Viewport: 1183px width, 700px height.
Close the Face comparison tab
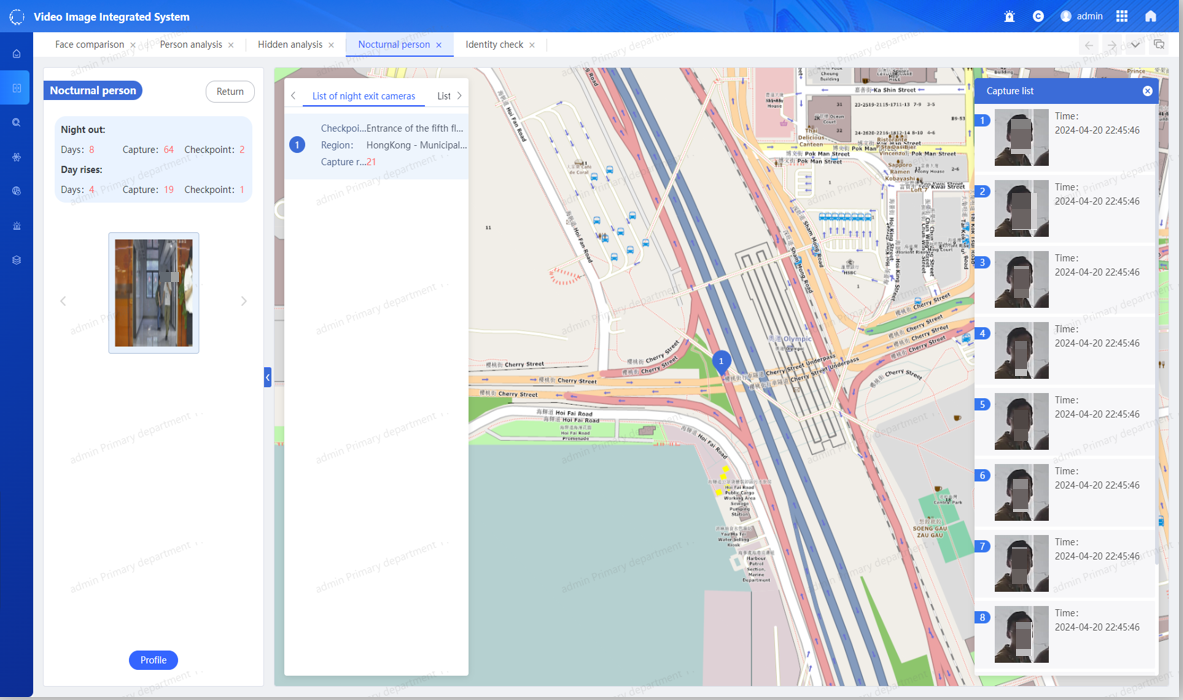133,45
